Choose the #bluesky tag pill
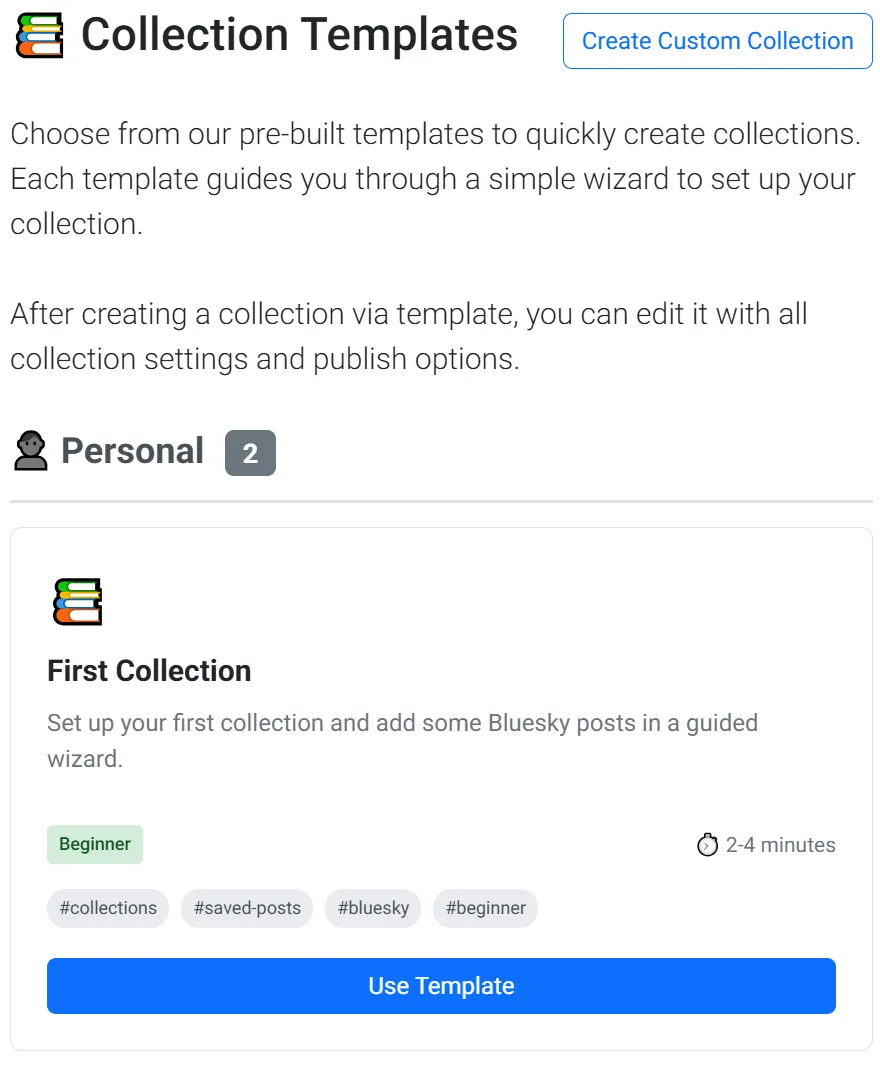The height and width of the screenshot is (1077, 880). (373, 908)
